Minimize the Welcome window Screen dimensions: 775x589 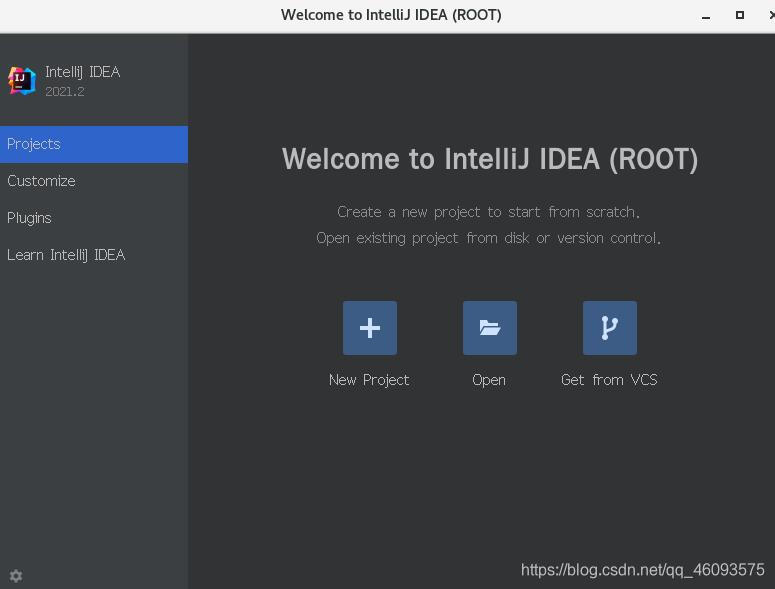(x=706, y=16)
